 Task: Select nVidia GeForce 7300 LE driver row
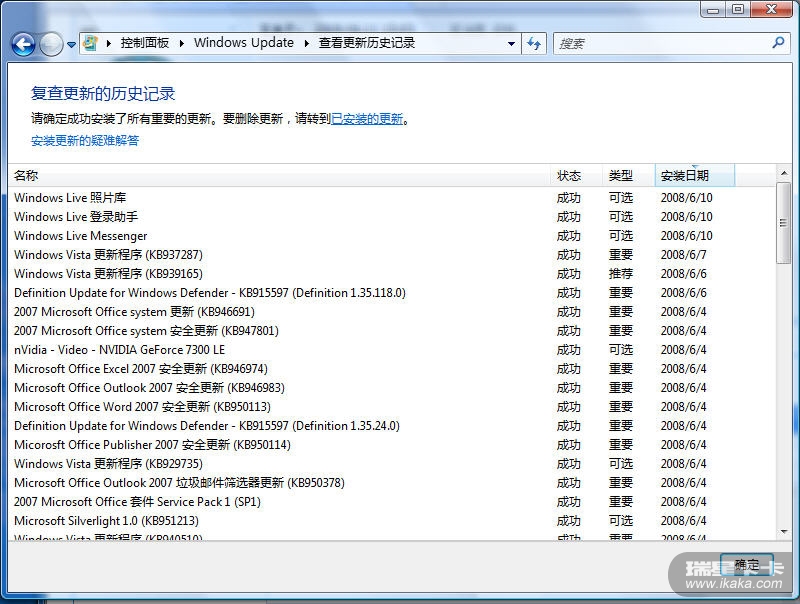(392, 350)
